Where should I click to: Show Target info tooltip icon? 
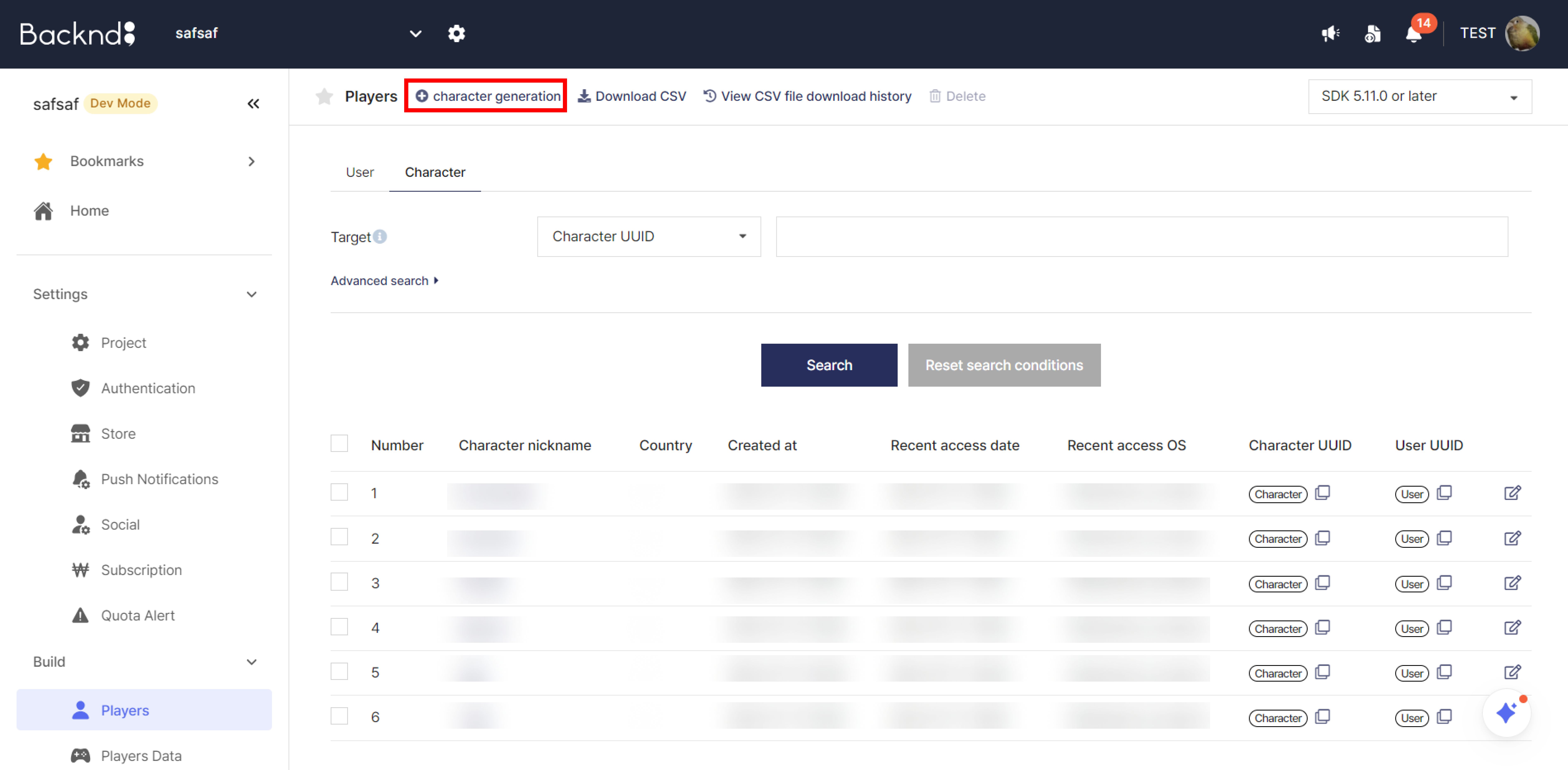click(380, 236)
